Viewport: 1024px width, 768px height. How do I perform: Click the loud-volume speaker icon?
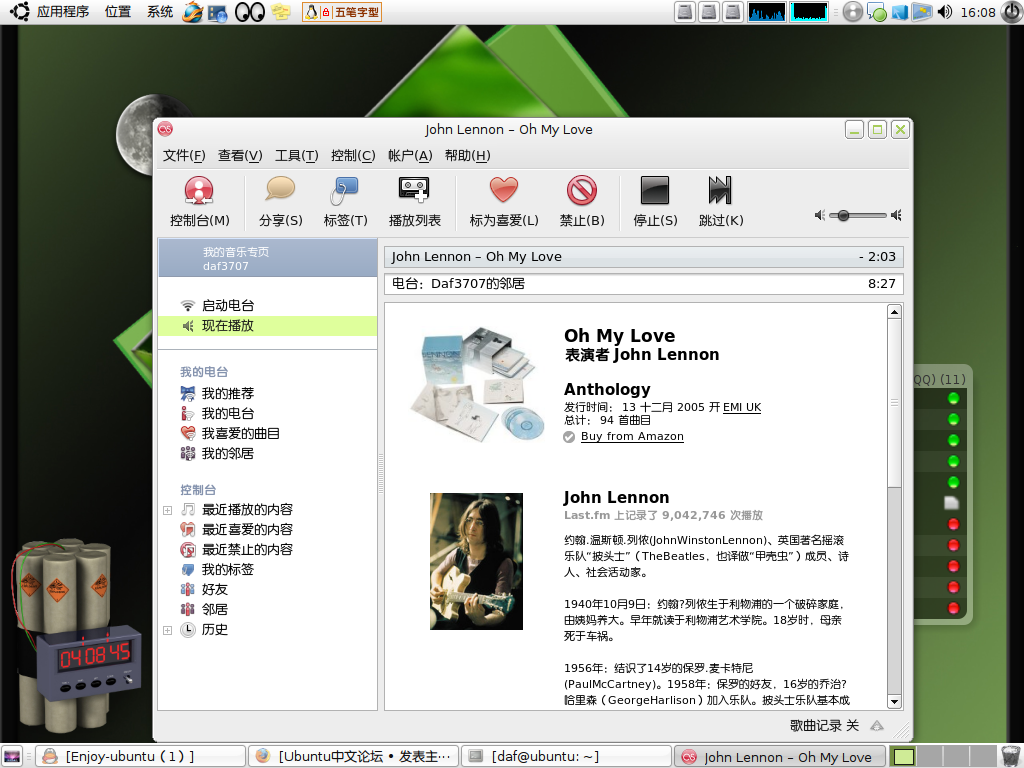(897, 215)
